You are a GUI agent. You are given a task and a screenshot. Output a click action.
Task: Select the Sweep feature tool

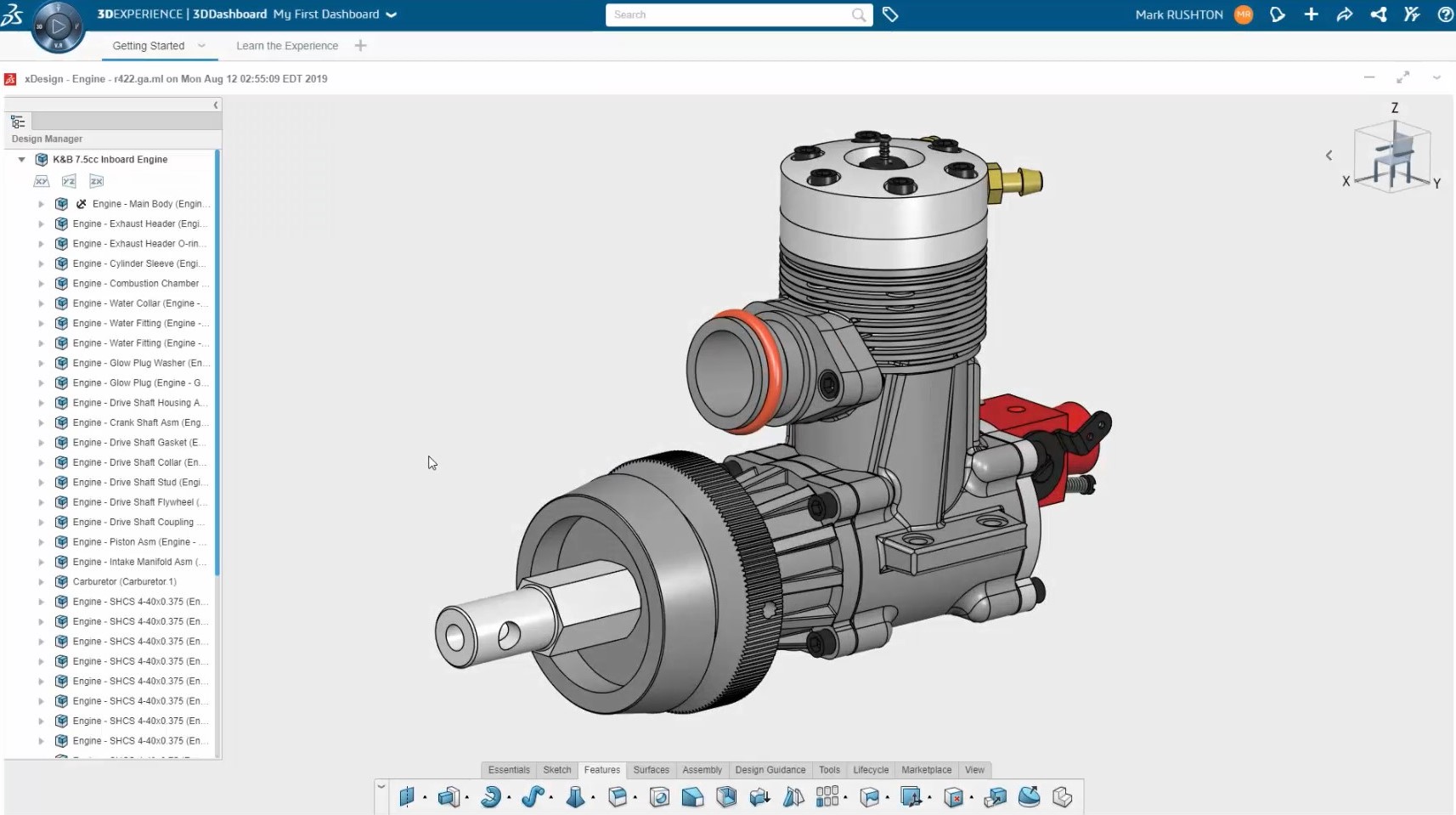point(533,797)
